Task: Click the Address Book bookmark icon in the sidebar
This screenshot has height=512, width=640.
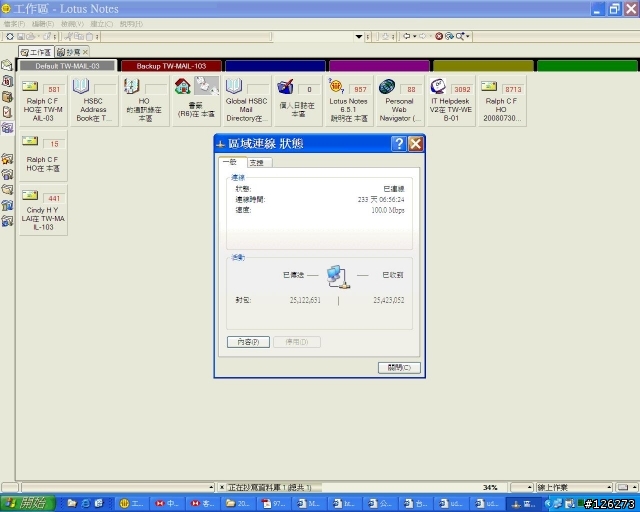Action: coord(7,96)
